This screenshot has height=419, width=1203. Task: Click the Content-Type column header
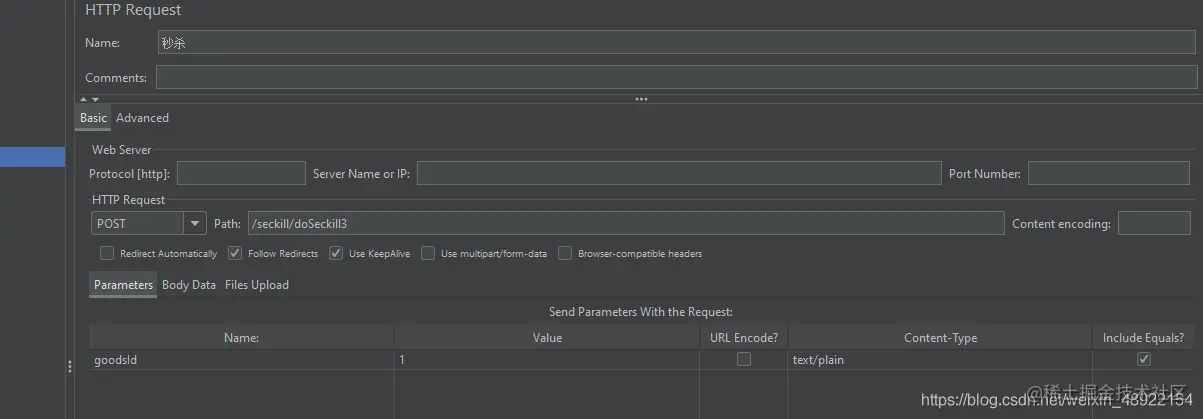(940, 338)
